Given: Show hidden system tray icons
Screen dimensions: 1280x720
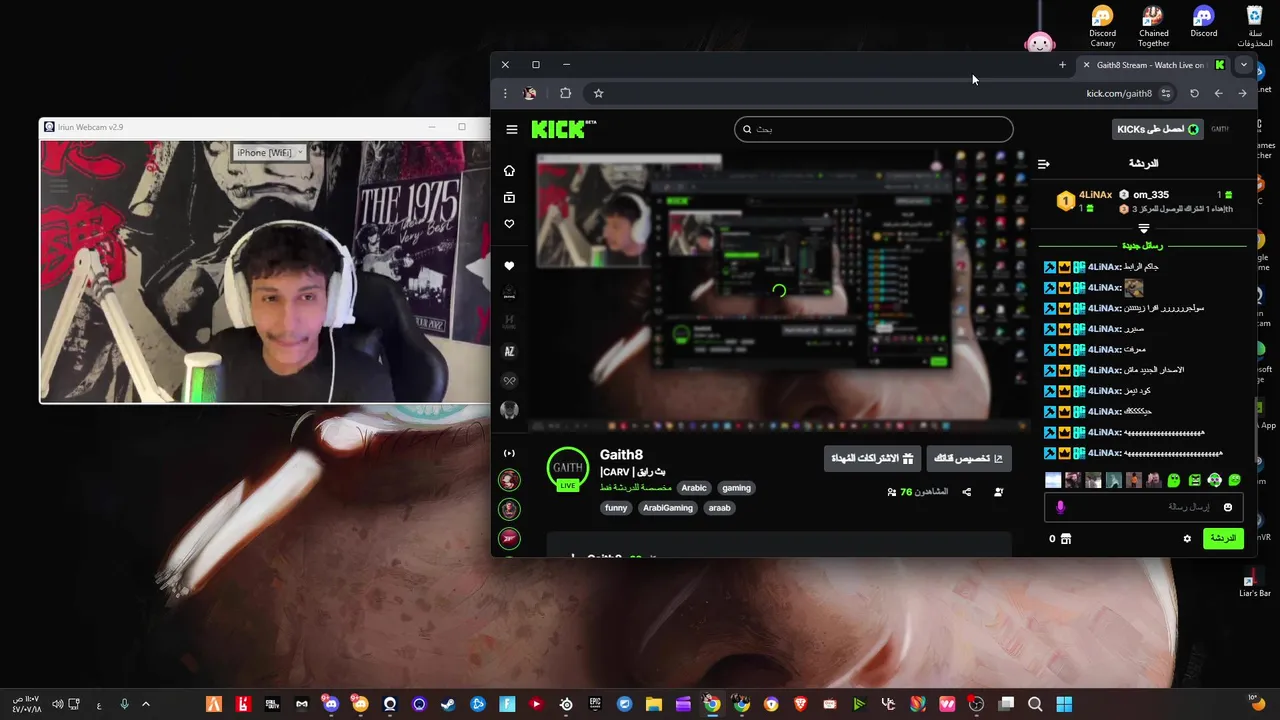Looking at the screenshot, I should coord(146,704).
